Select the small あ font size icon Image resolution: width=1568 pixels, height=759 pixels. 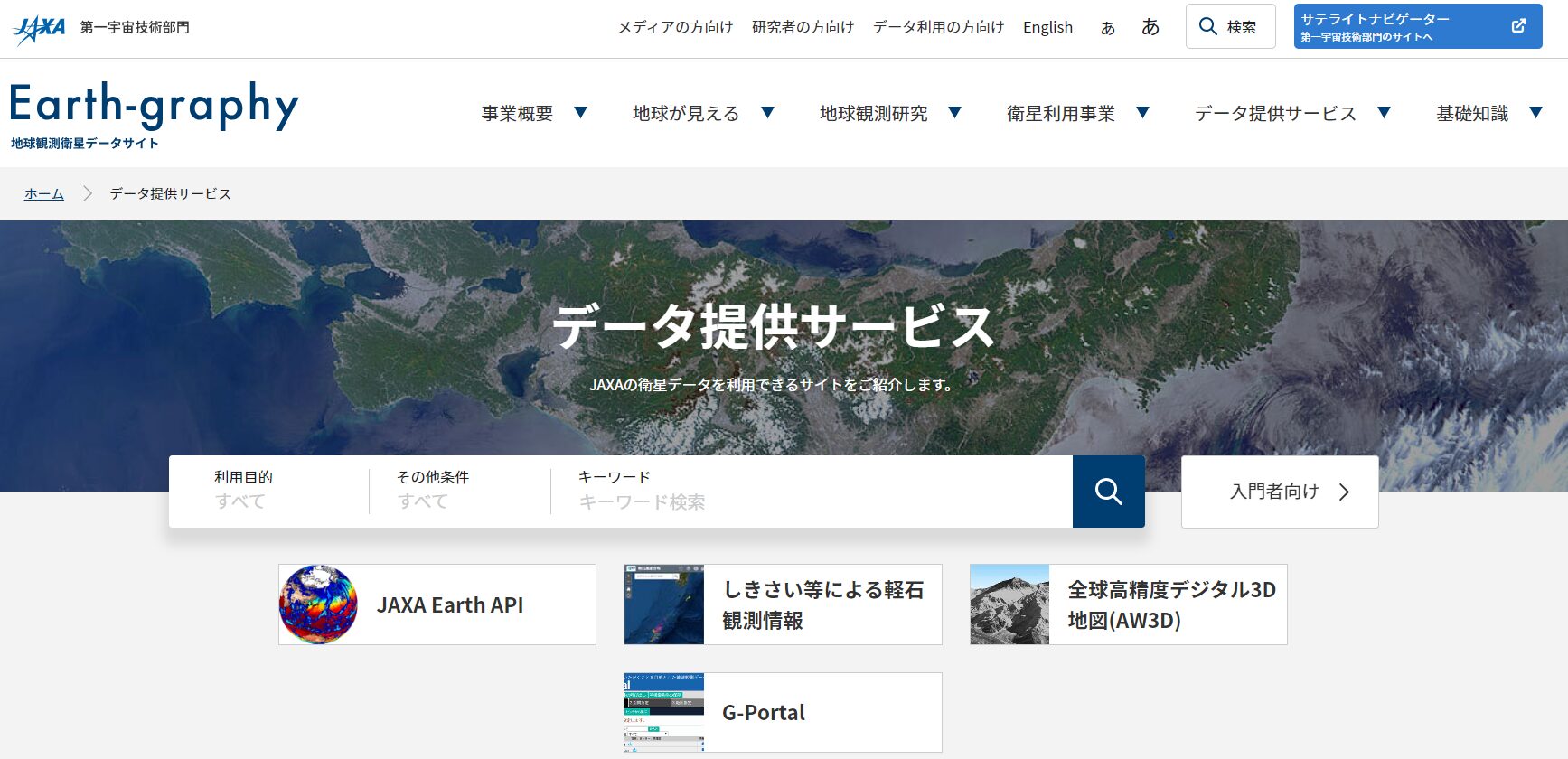pyautogui.click(x=1107, y=28)
